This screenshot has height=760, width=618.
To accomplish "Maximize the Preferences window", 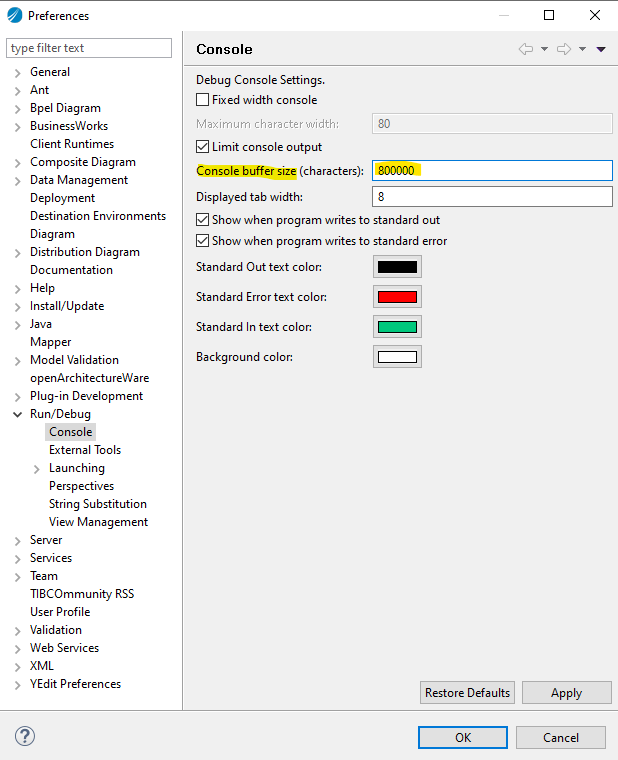I will 549,16.
